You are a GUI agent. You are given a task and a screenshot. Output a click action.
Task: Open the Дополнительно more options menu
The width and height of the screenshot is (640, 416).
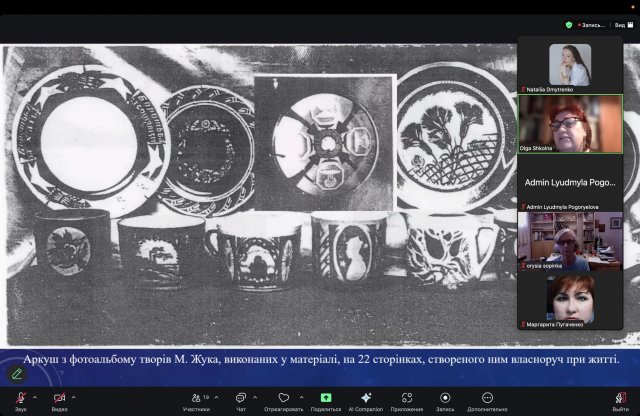(487, 399)
